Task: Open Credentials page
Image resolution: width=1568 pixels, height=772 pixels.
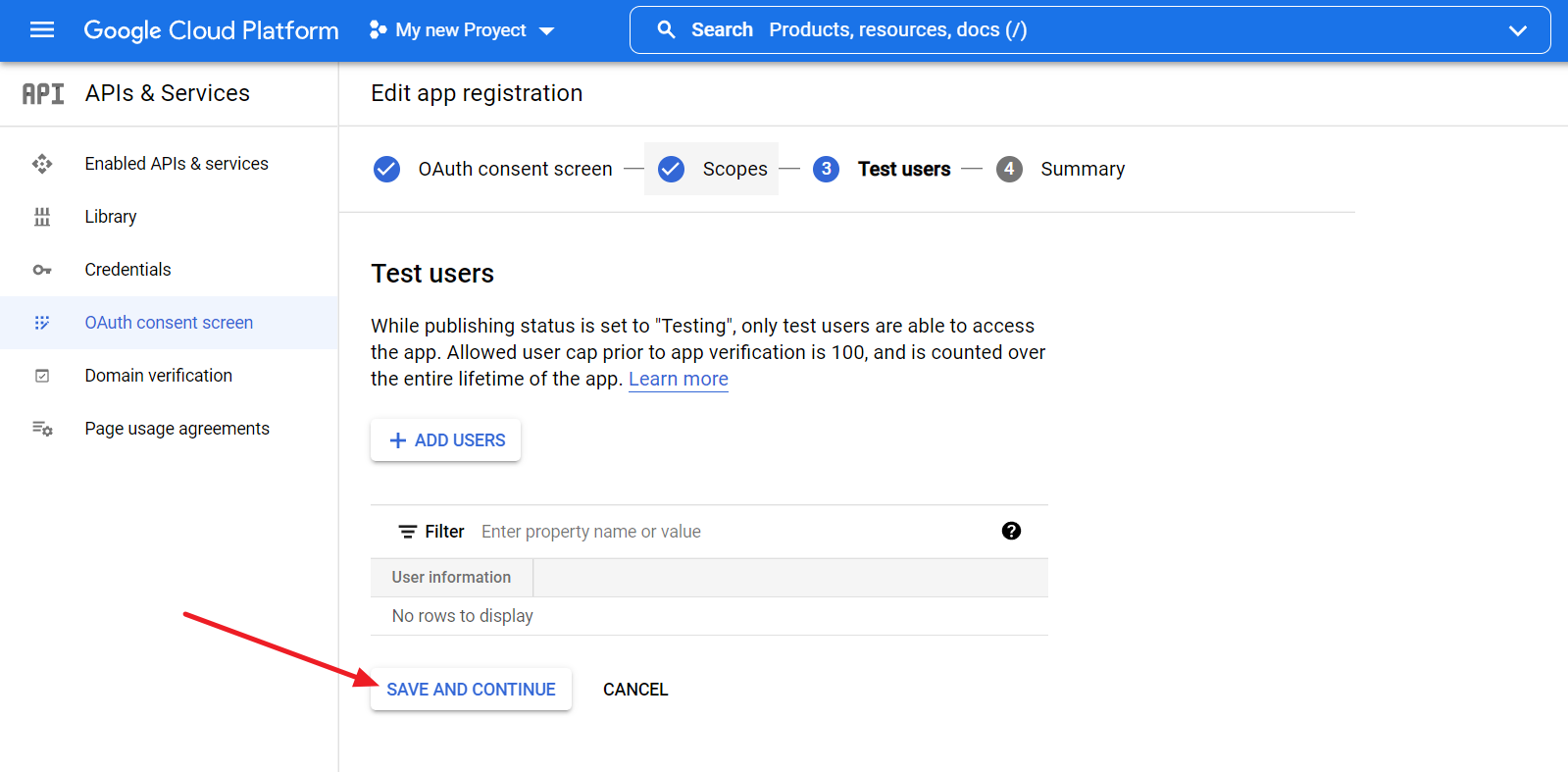Action: click(127, 270)
